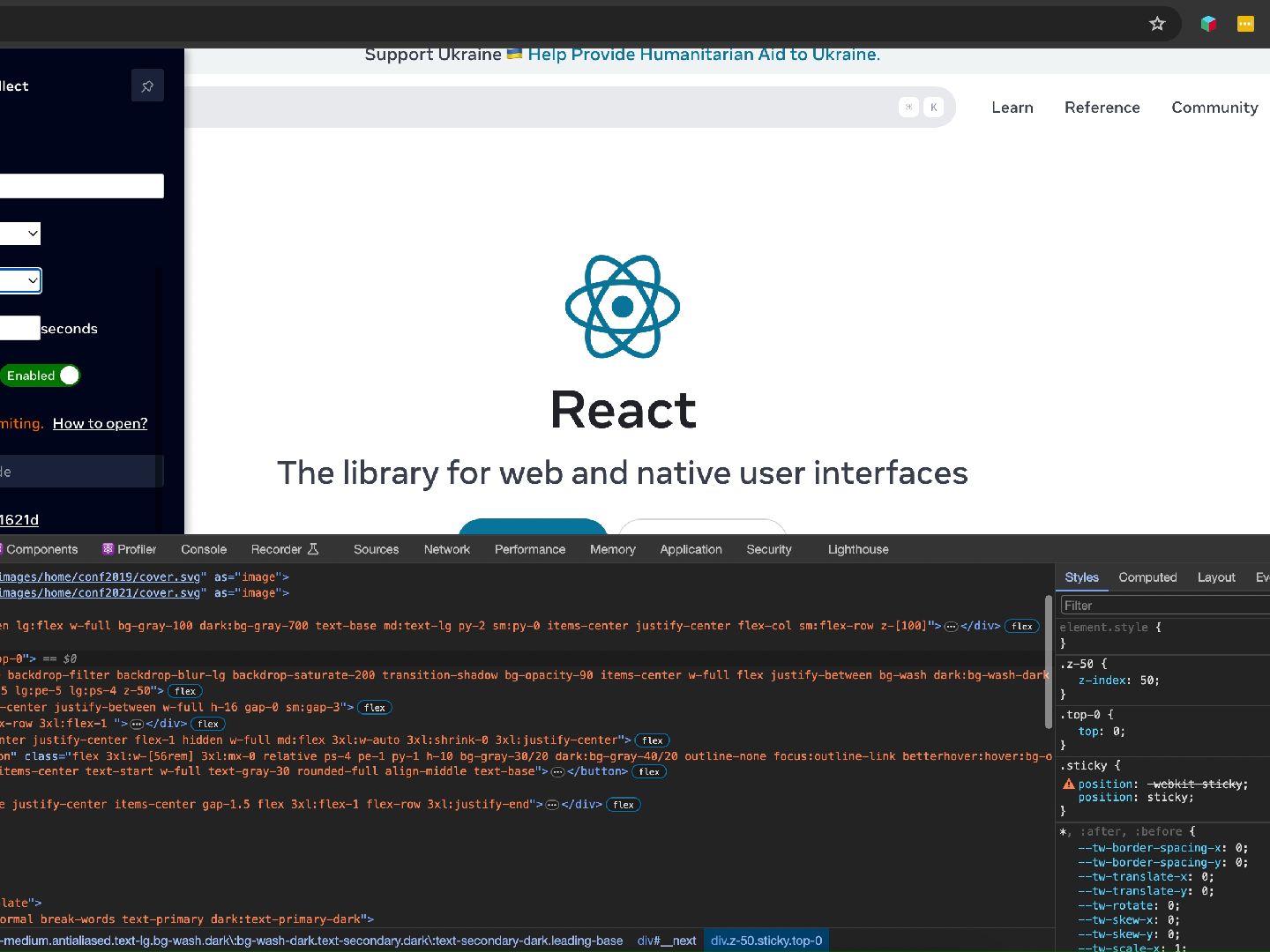
Task: Open the focused dropdown above seconds field
Action: tap(20, 281)
